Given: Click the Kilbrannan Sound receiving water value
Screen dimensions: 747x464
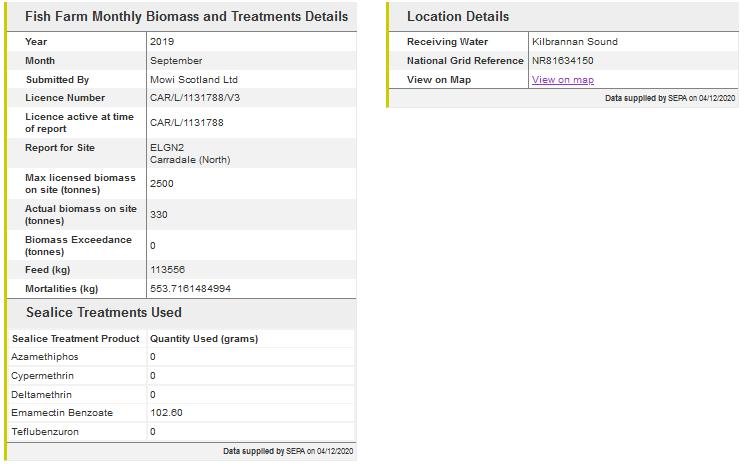Looking at the screenshot, I should (574, 42).
